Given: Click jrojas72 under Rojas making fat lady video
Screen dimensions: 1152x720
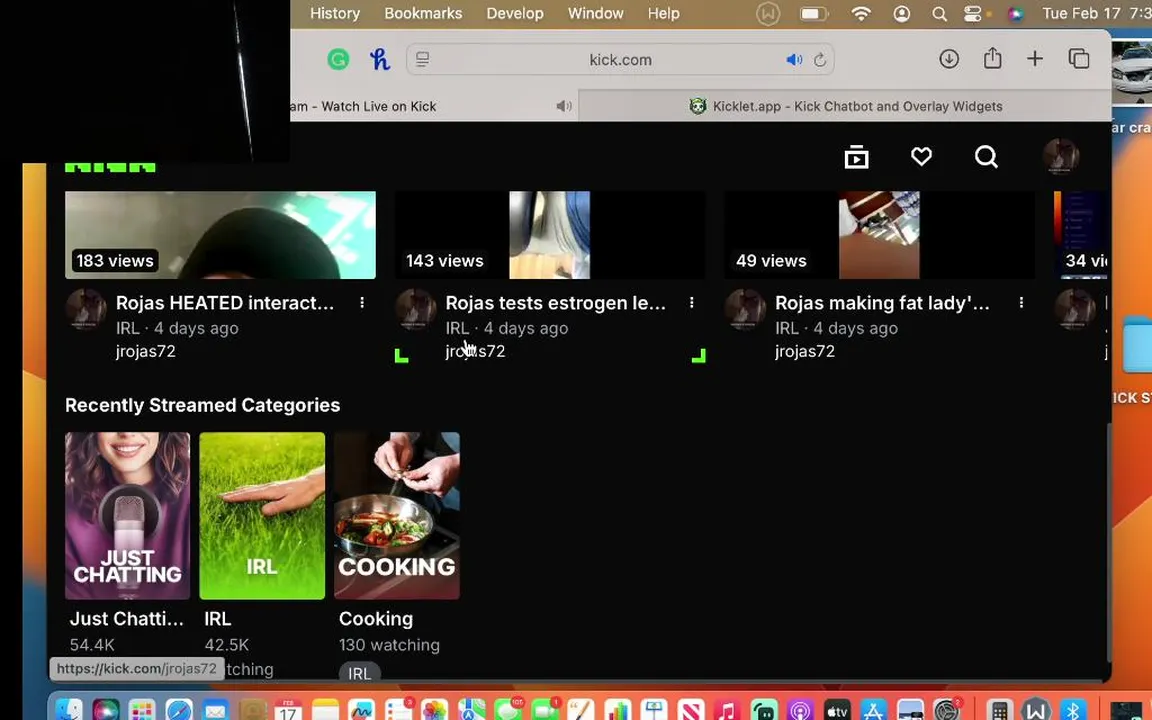Looking at the screenshot, I should (805, 351).
